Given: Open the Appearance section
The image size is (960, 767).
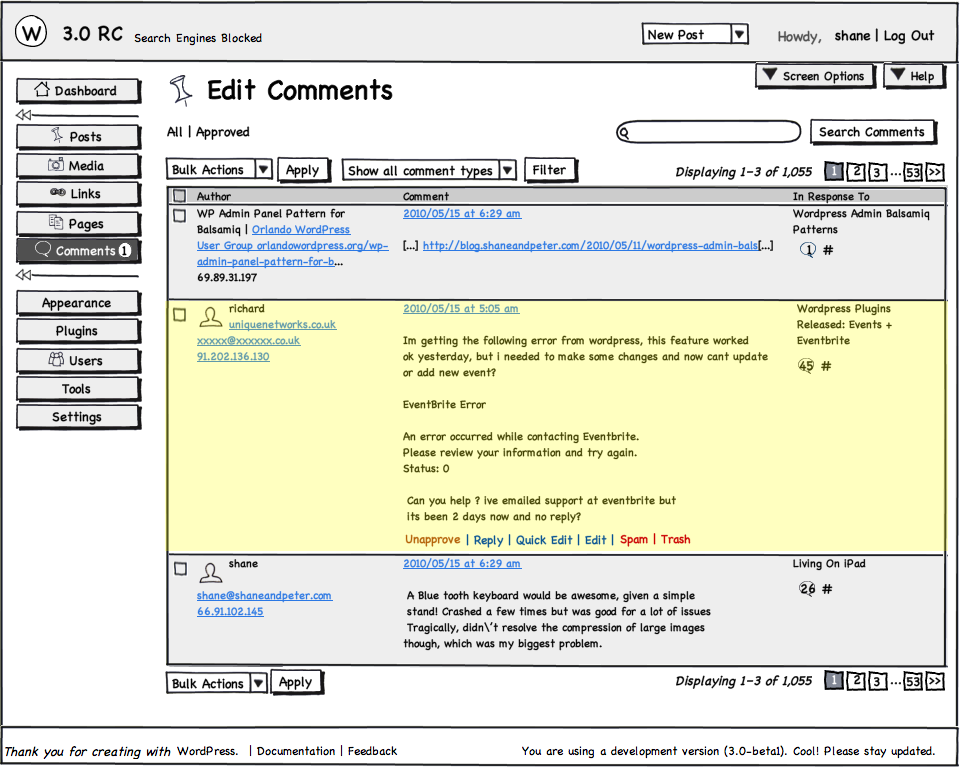Looking at the screenshot, I should (x=78, y=302).
